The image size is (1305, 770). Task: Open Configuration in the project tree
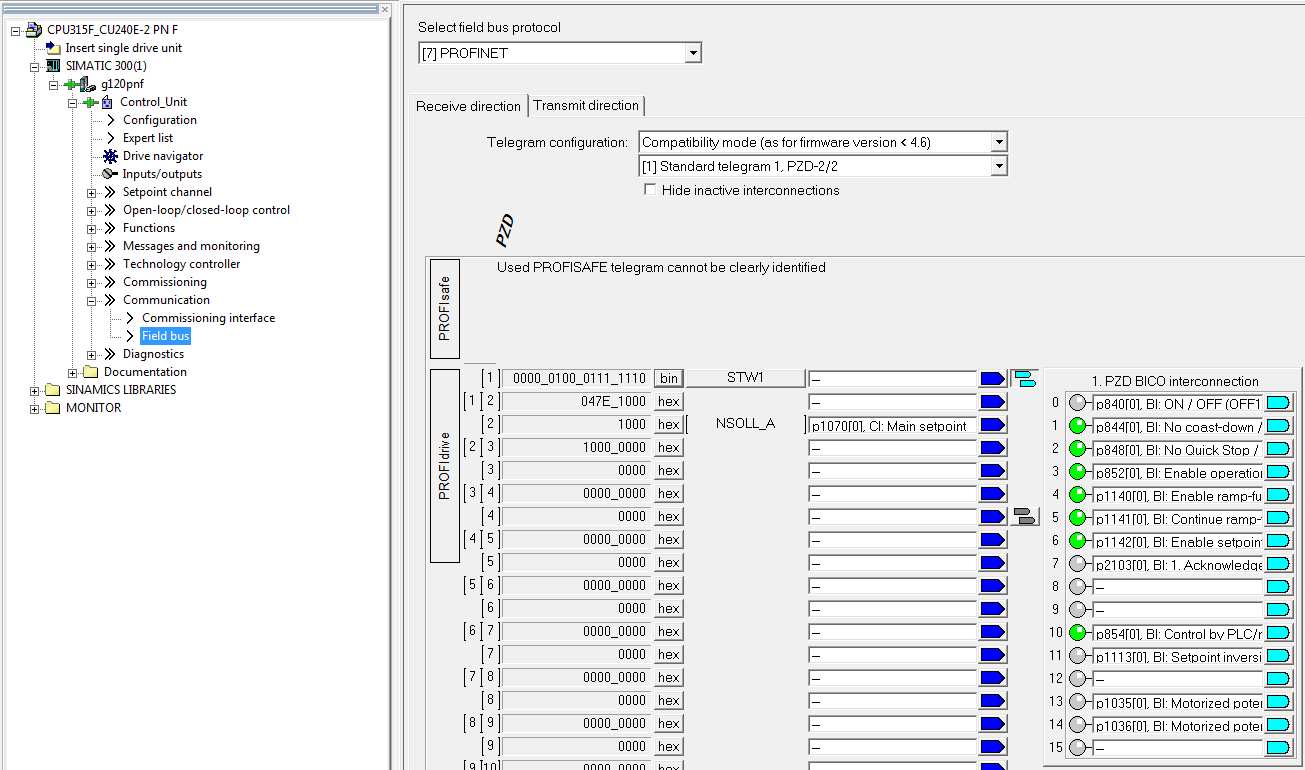coord(159,120)
